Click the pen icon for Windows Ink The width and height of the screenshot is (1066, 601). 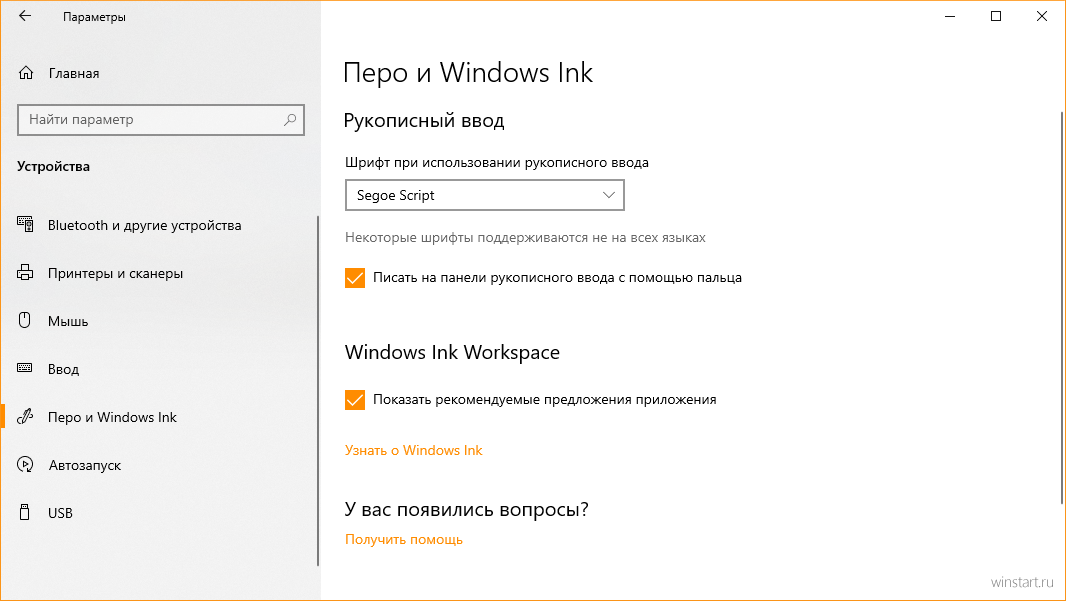coord(25,416)
